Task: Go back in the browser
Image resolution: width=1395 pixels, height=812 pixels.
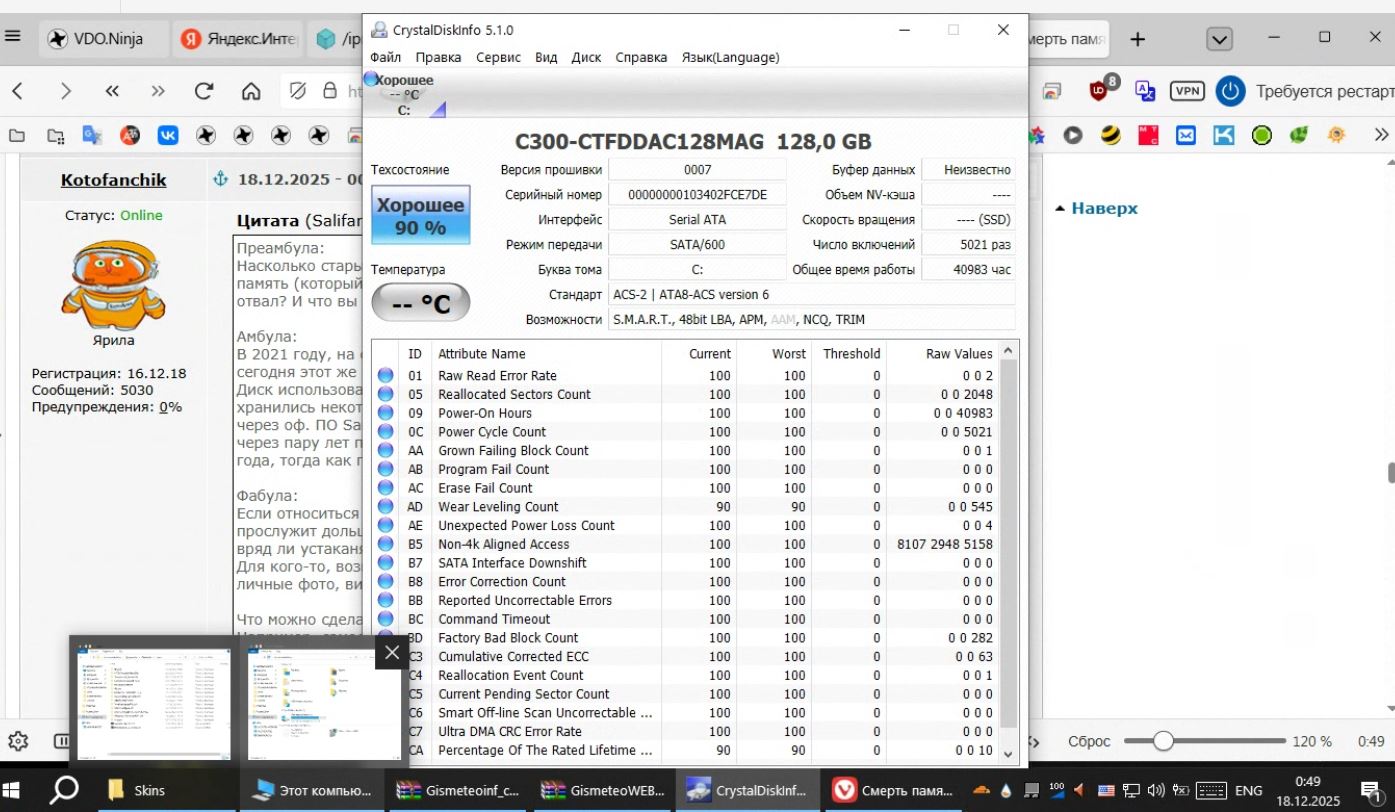Action: [x=17, y=91]
